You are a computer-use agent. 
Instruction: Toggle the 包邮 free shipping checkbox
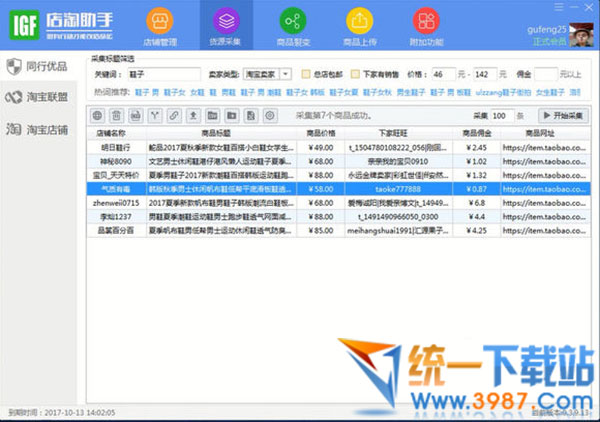click(308, 74)
